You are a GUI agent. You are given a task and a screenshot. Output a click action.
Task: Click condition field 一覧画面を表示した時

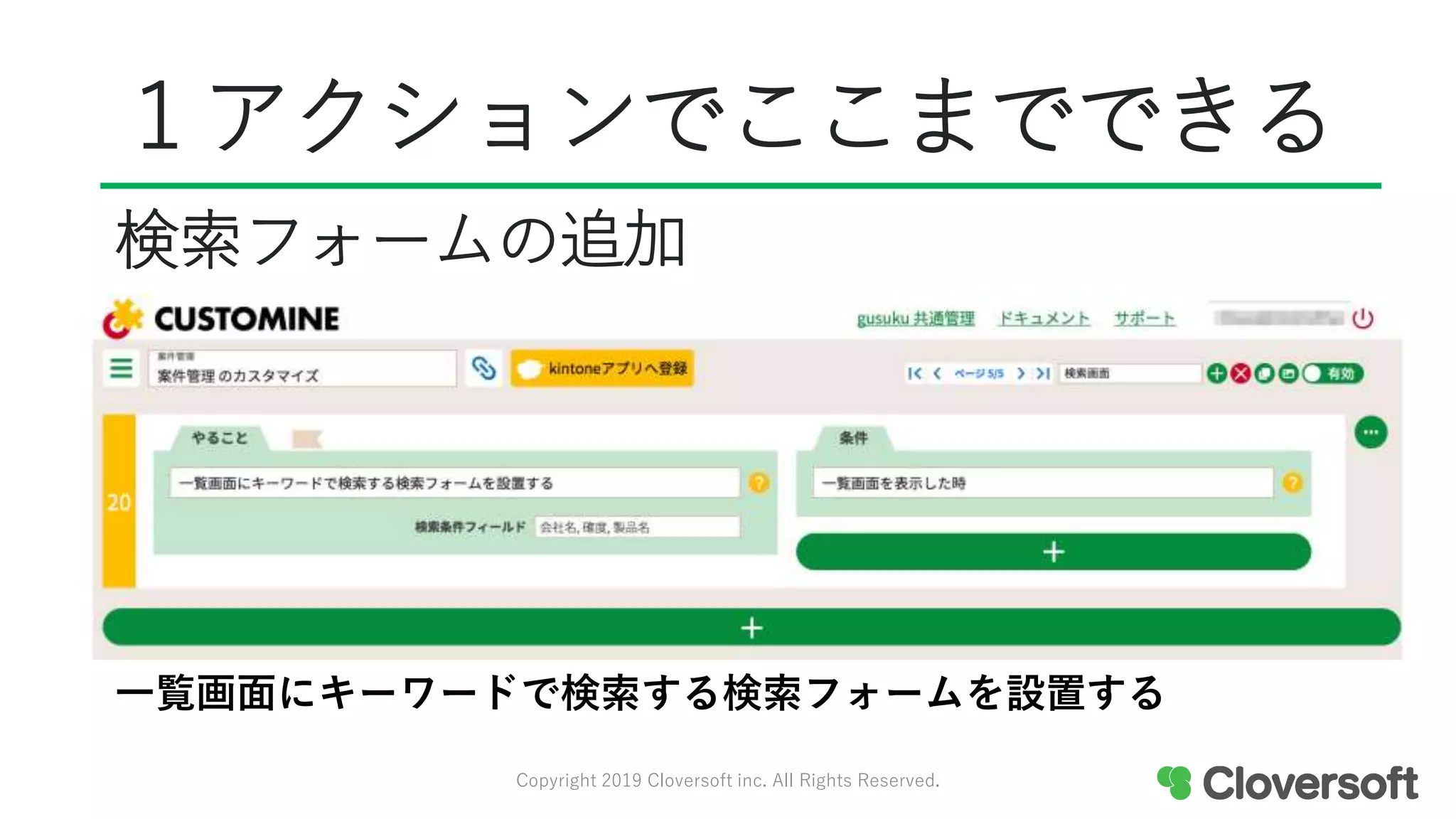1043,483
